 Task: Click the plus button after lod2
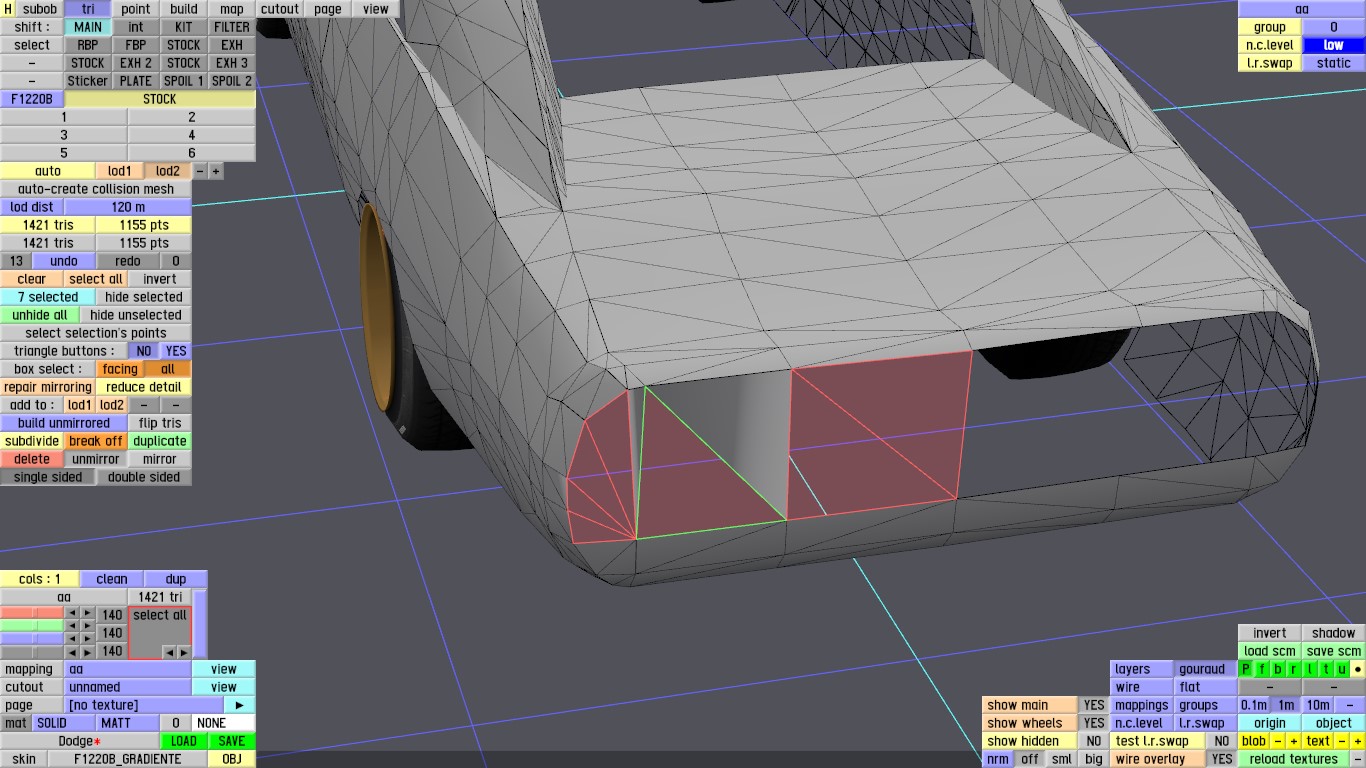216,171
